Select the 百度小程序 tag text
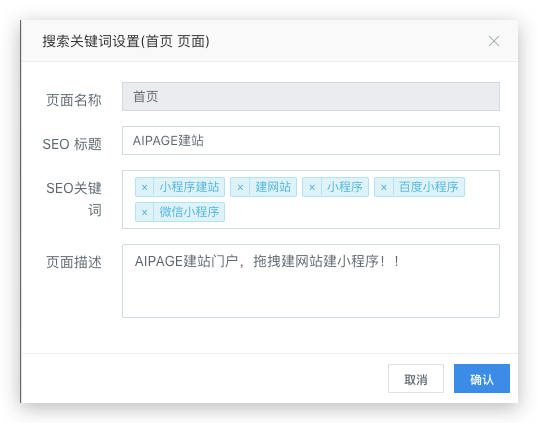The image size is (538, 423). pyautogui.click(x=429, y=187)
